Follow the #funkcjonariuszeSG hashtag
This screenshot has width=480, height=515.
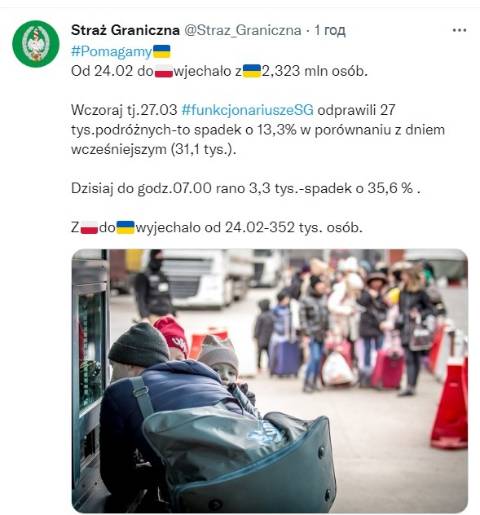pos(247,110)
